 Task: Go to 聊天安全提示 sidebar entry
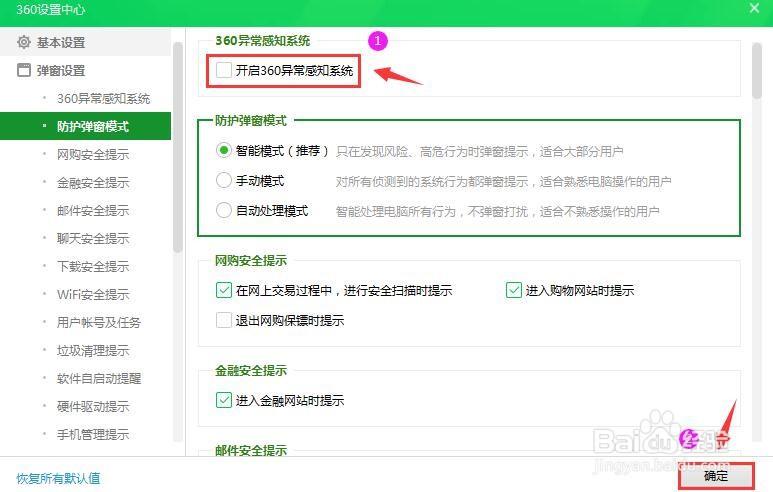93,239
